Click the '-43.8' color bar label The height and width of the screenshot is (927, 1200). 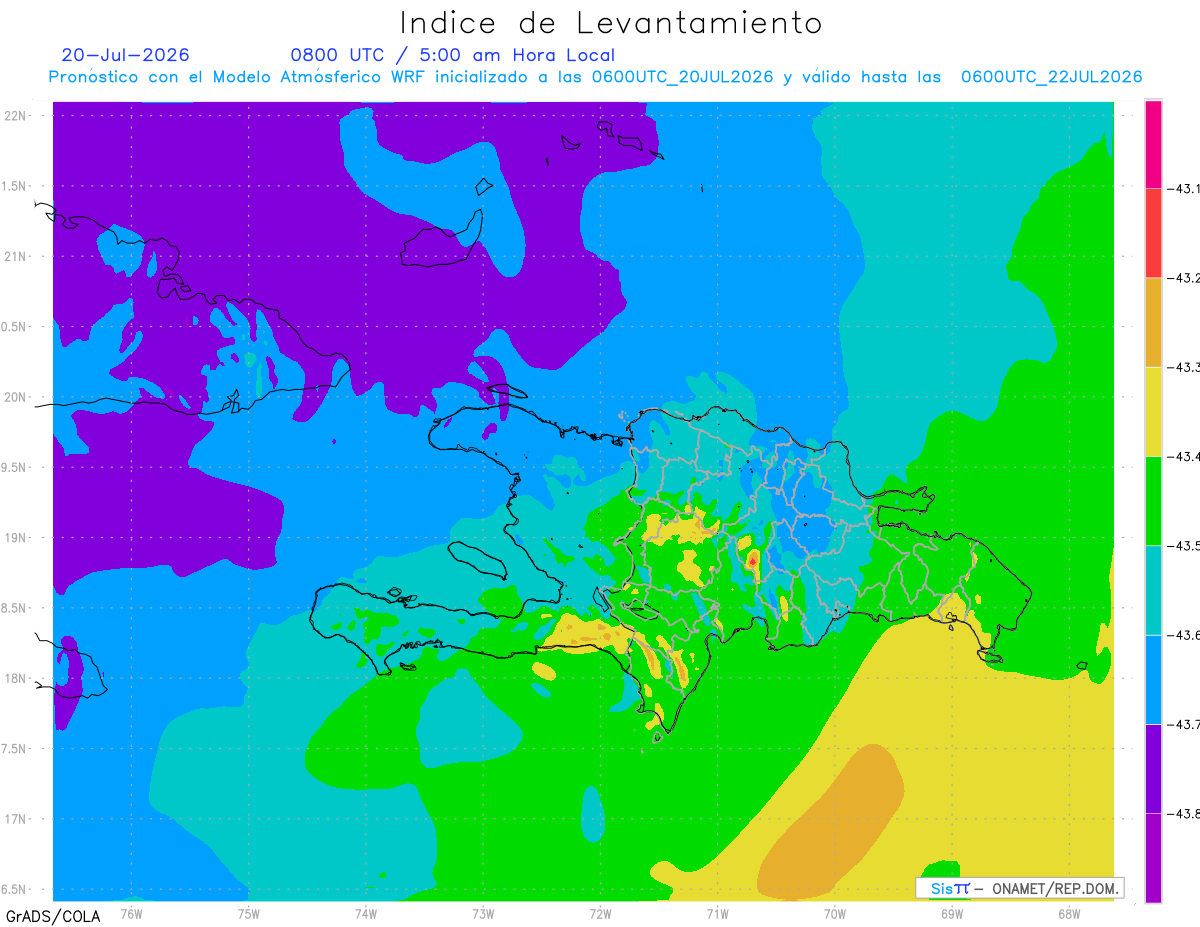(x=1184, y=814)
